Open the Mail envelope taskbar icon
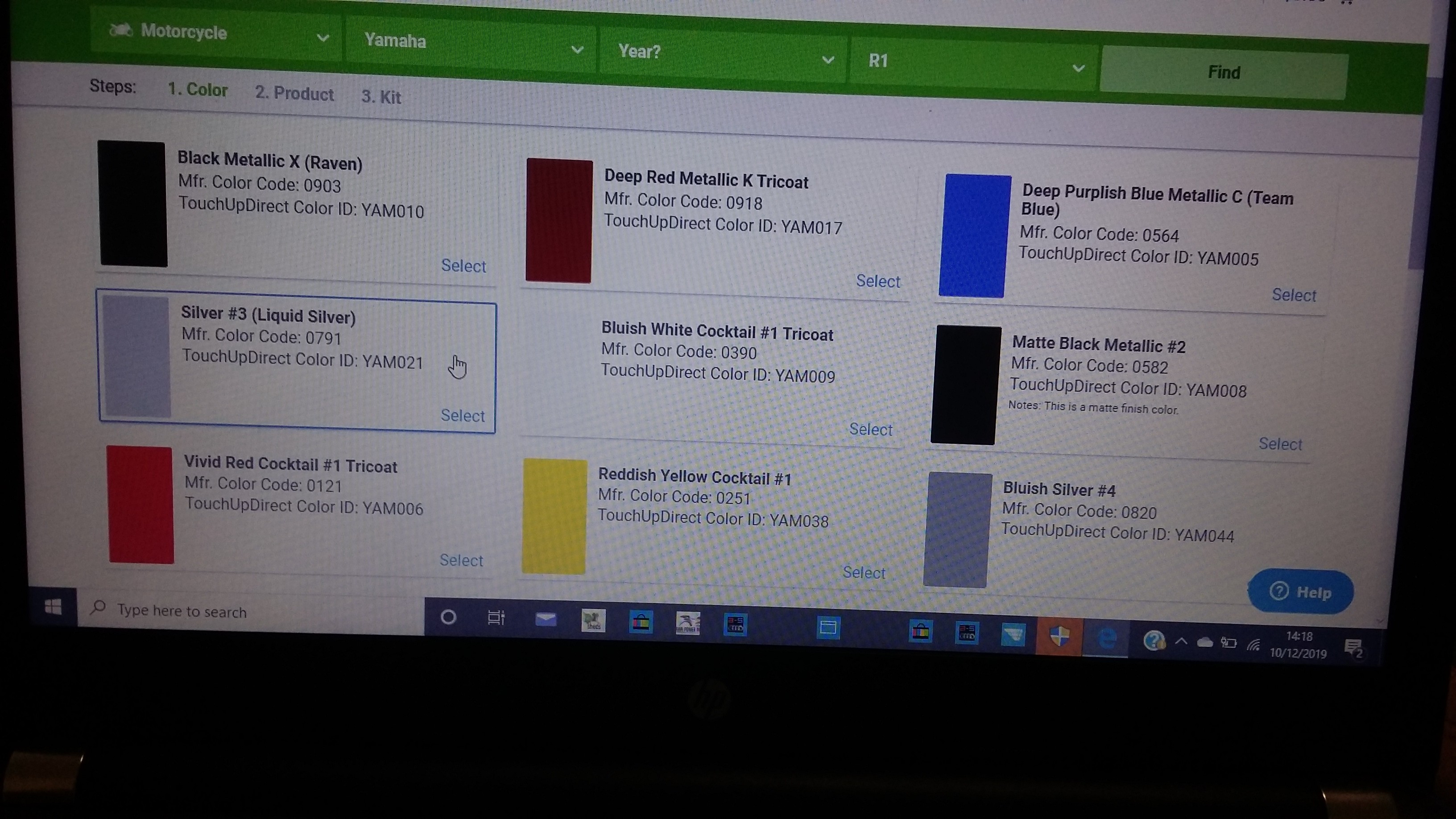This screenshot has width=1456, height=819. click(546, 620)
